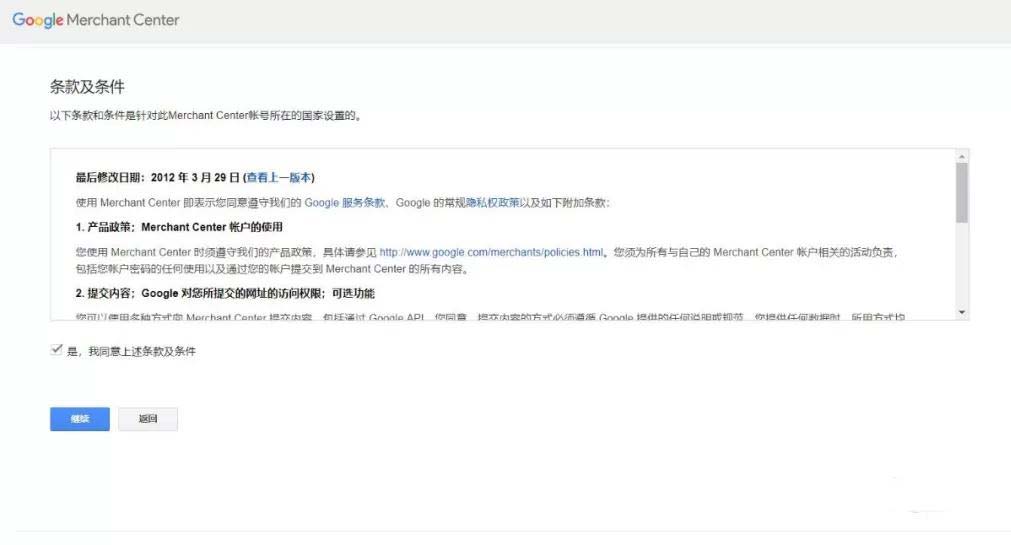Click the blue 继续 button
This screenshot has height=545, width=1011.
coord(80,419)
